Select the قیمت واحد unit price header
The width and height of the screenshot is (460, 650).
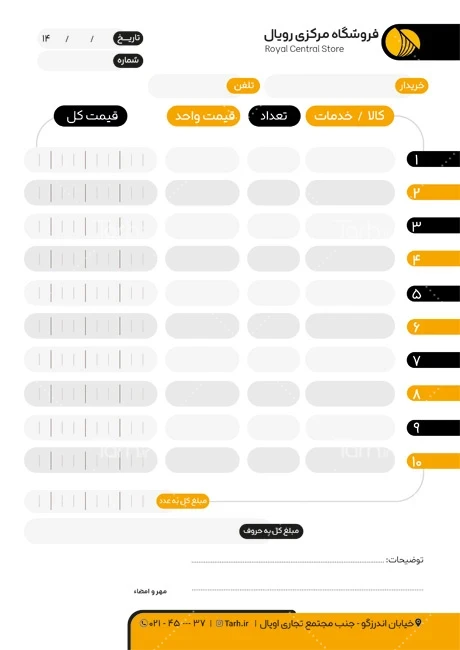203,116
